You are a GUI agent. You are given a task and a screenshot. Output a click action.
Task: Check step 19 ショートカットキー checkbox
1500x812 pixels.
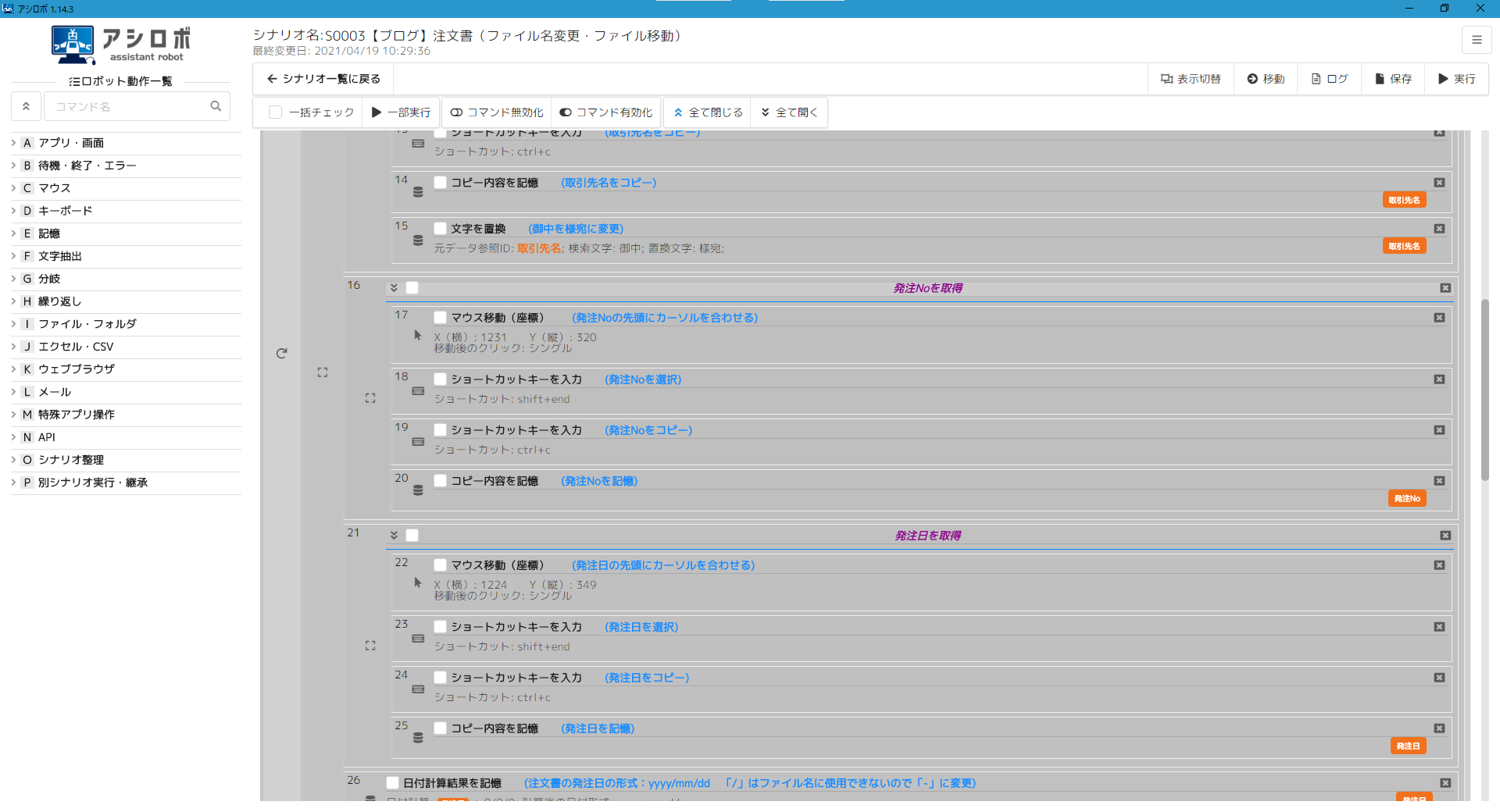pos(441,430)
